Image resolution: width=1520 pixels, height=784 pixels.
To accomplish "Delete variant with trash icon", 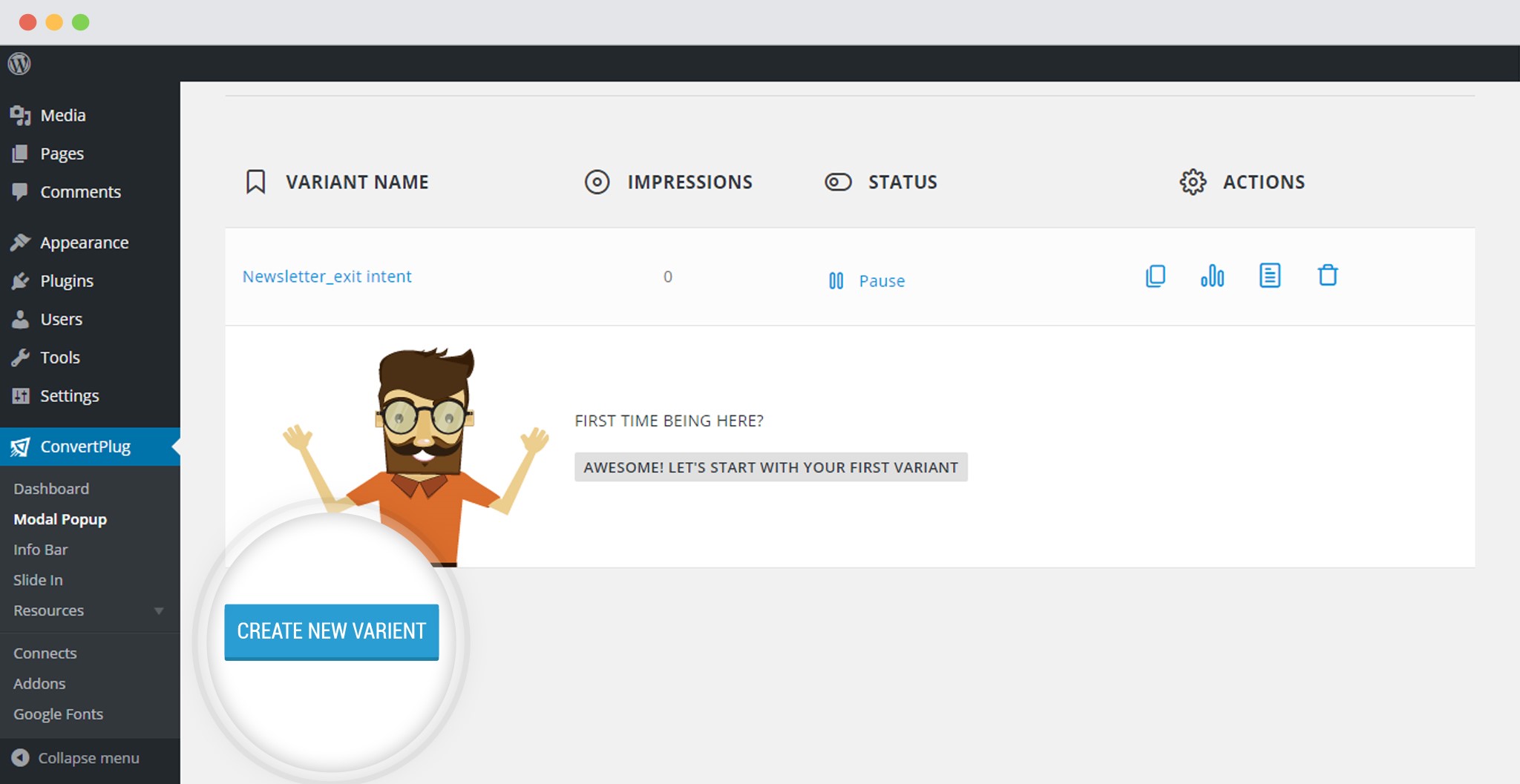I will click(1328, 275).
